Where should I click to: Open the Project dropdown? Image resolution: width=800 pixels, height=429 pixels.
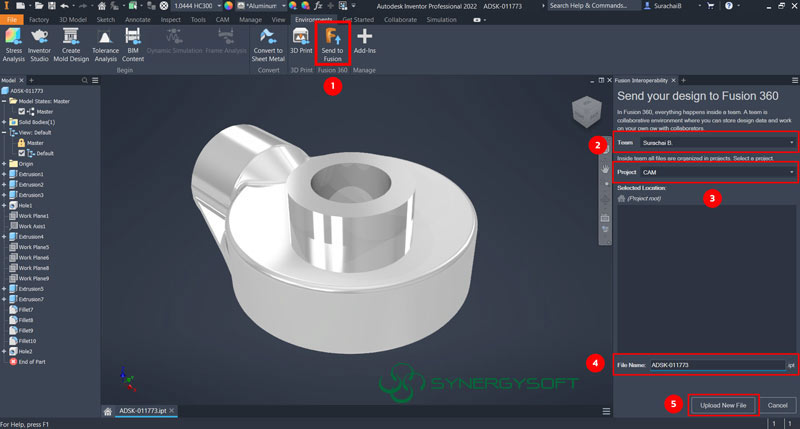[x=717, y=172]
